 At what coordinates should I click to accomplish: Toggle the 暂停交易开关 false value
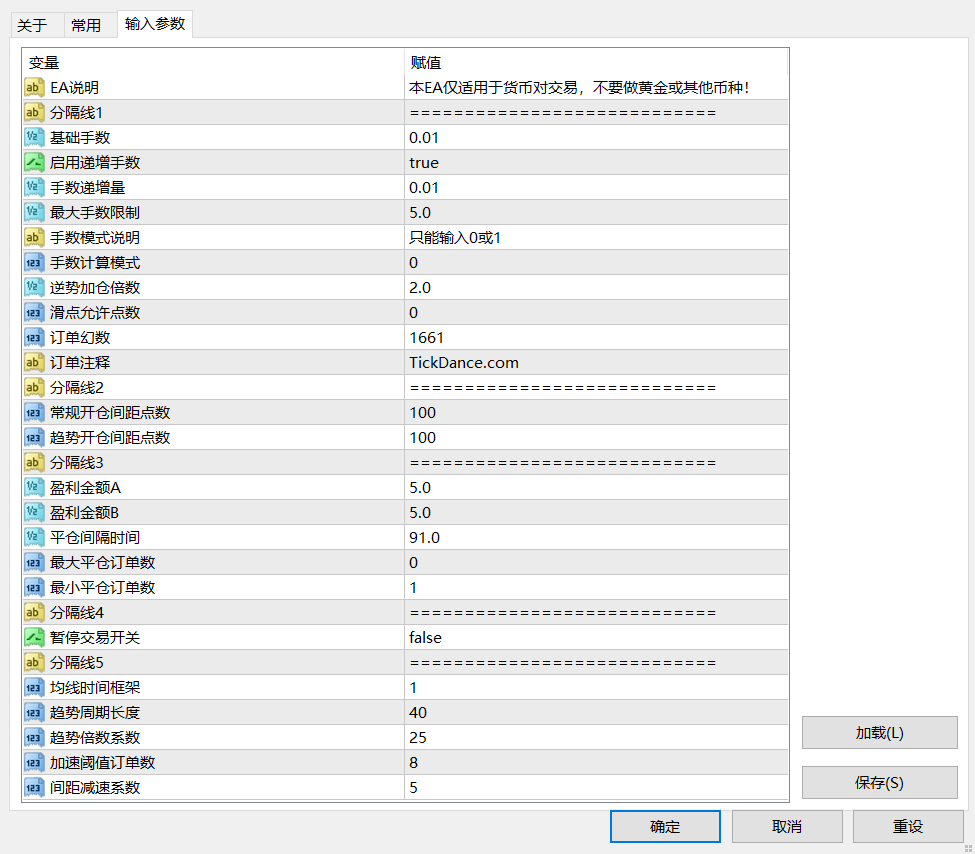click(x=425, y=638)
